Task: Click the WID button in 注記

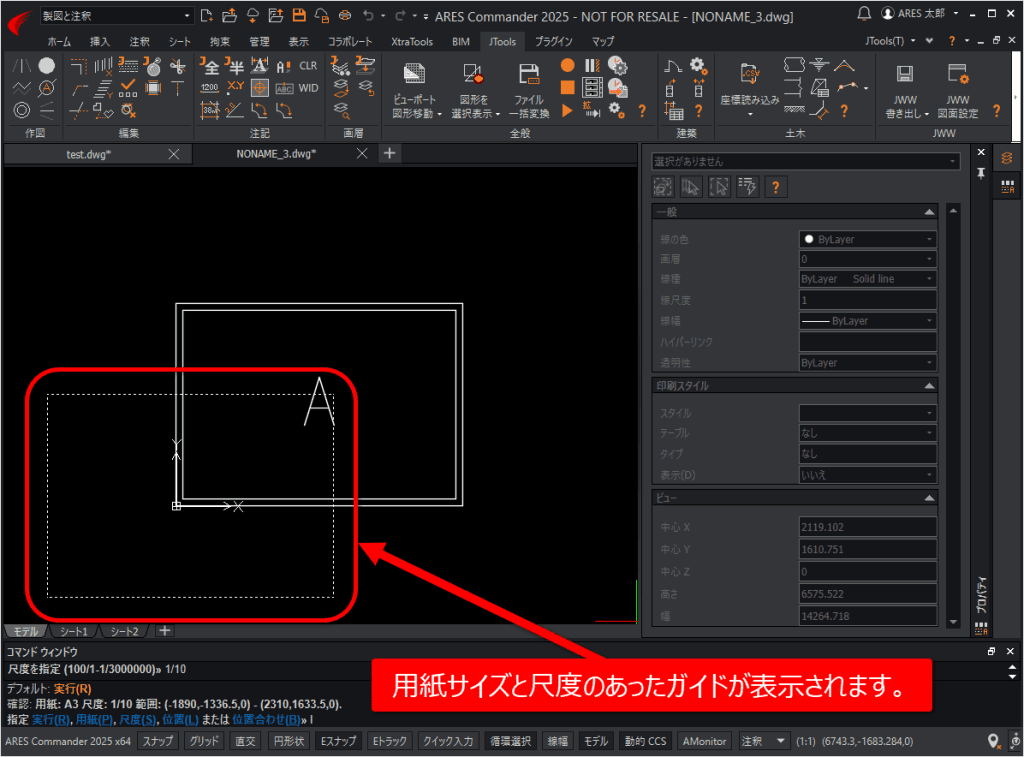Action: tap(308, 88)
